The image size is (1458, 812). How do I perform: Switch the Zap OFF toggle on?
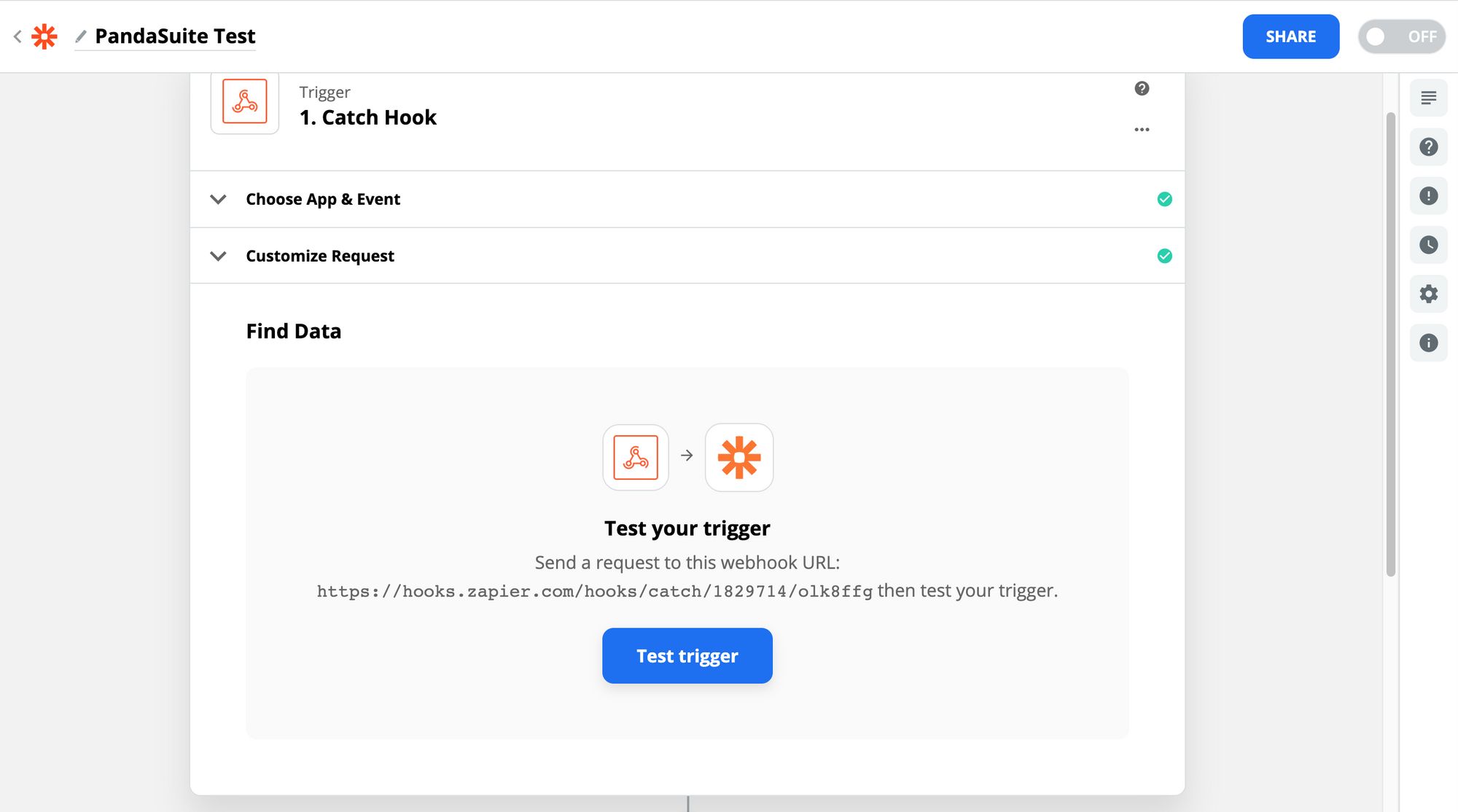(1401, 36)
